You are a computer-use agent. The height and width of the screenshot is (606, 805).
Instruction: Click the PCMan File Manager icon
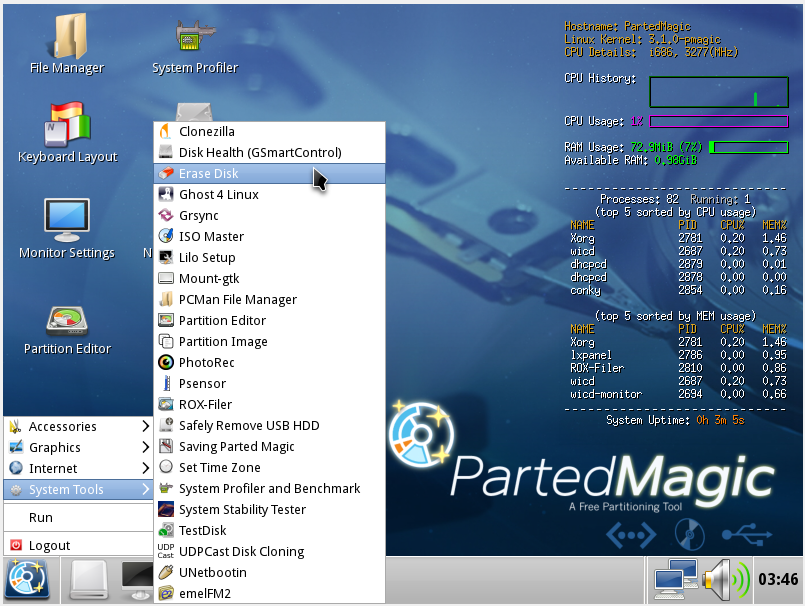pos(165,299)
